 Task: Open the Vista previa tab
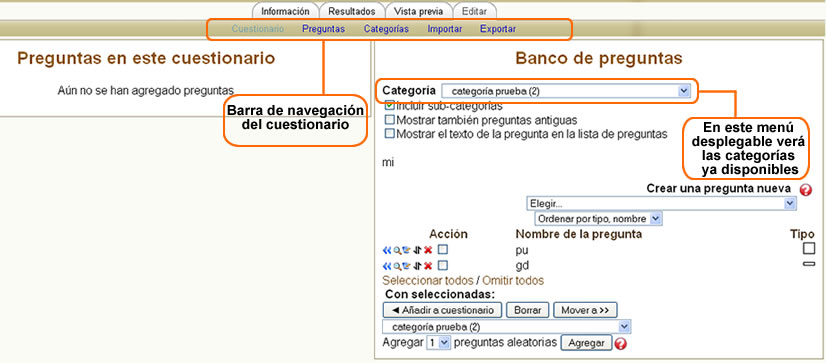[x=419, y=11]
